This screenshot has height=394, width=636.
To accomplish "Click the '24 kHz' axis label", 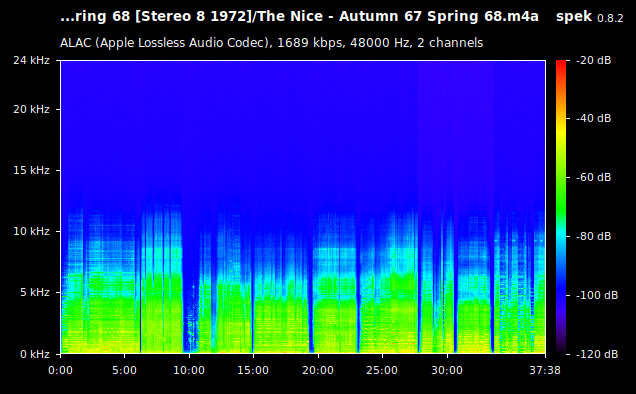I will [x=31, y=60].
